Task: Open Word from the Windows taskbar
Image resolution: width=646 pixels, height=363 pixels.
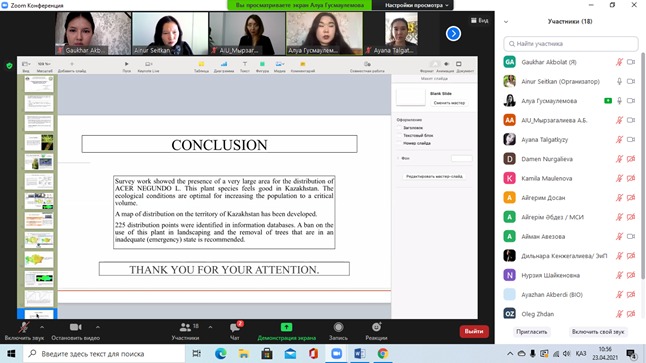Action: coord(360,354)
